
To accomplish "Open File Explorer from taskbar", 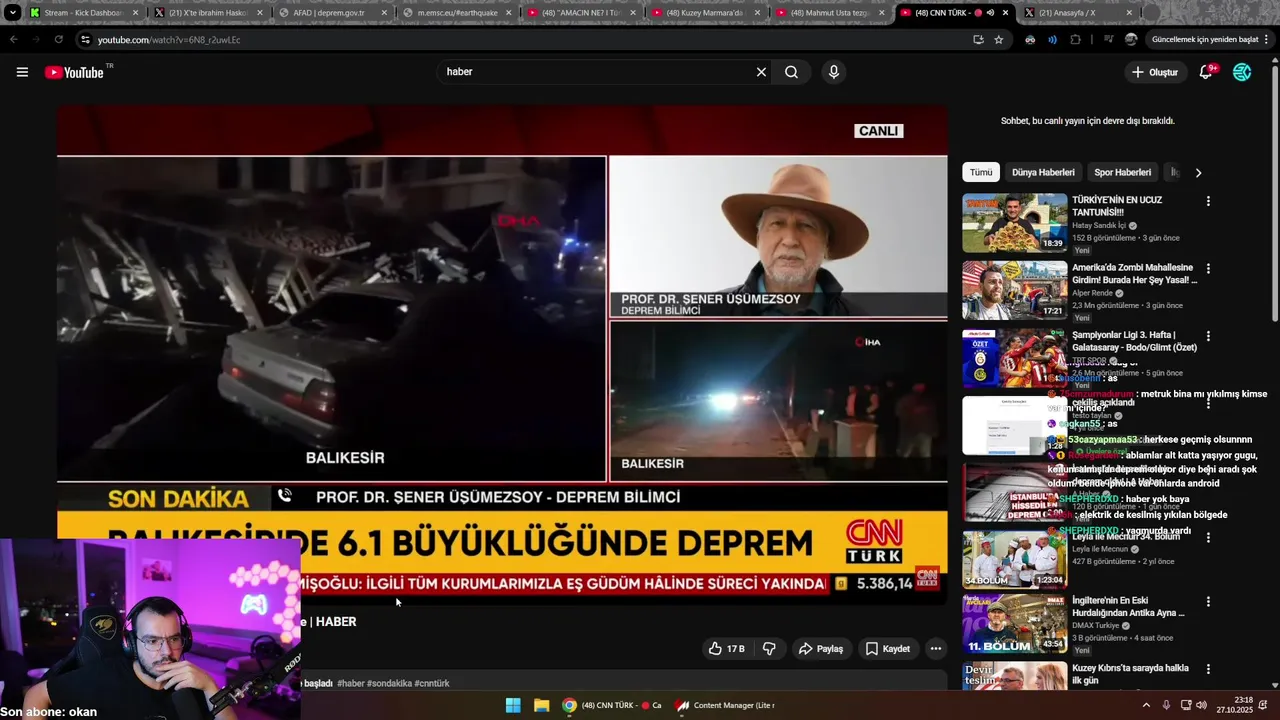I will click(x=541, y=705).
